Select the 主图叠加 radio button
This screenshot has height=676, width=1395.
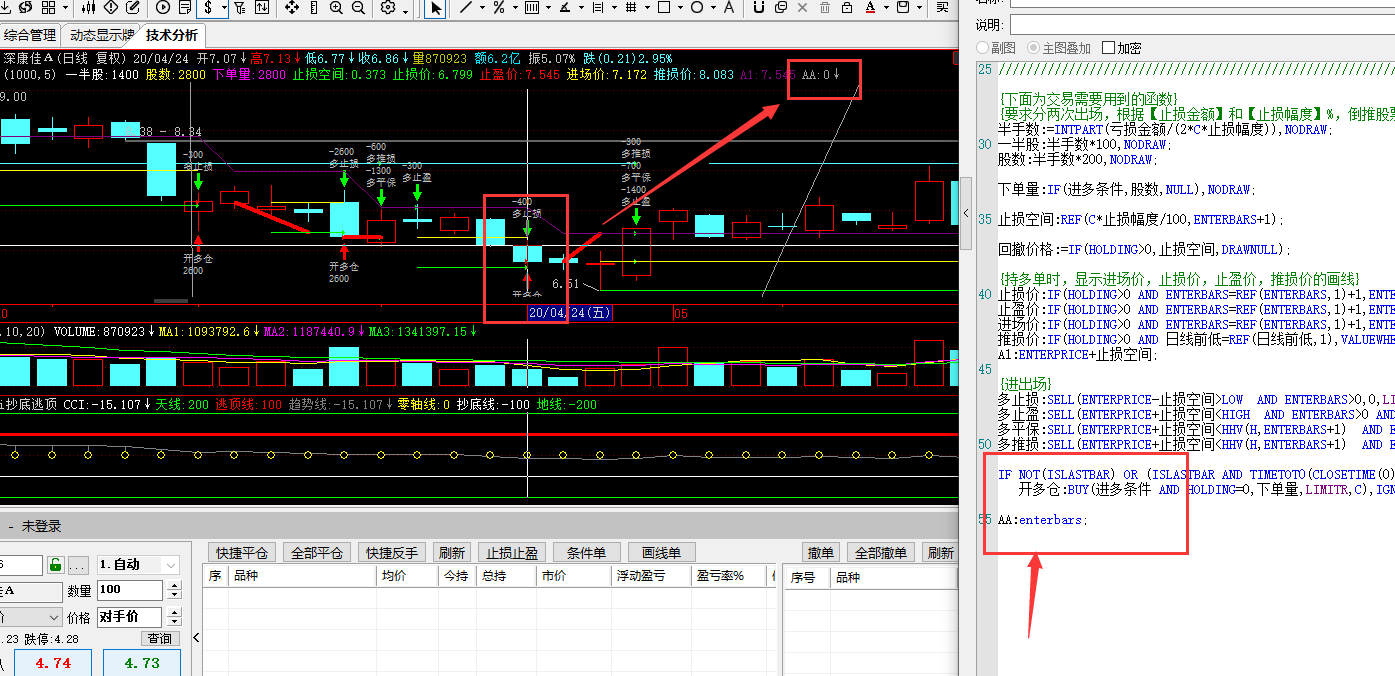[x=1035, y=48]
